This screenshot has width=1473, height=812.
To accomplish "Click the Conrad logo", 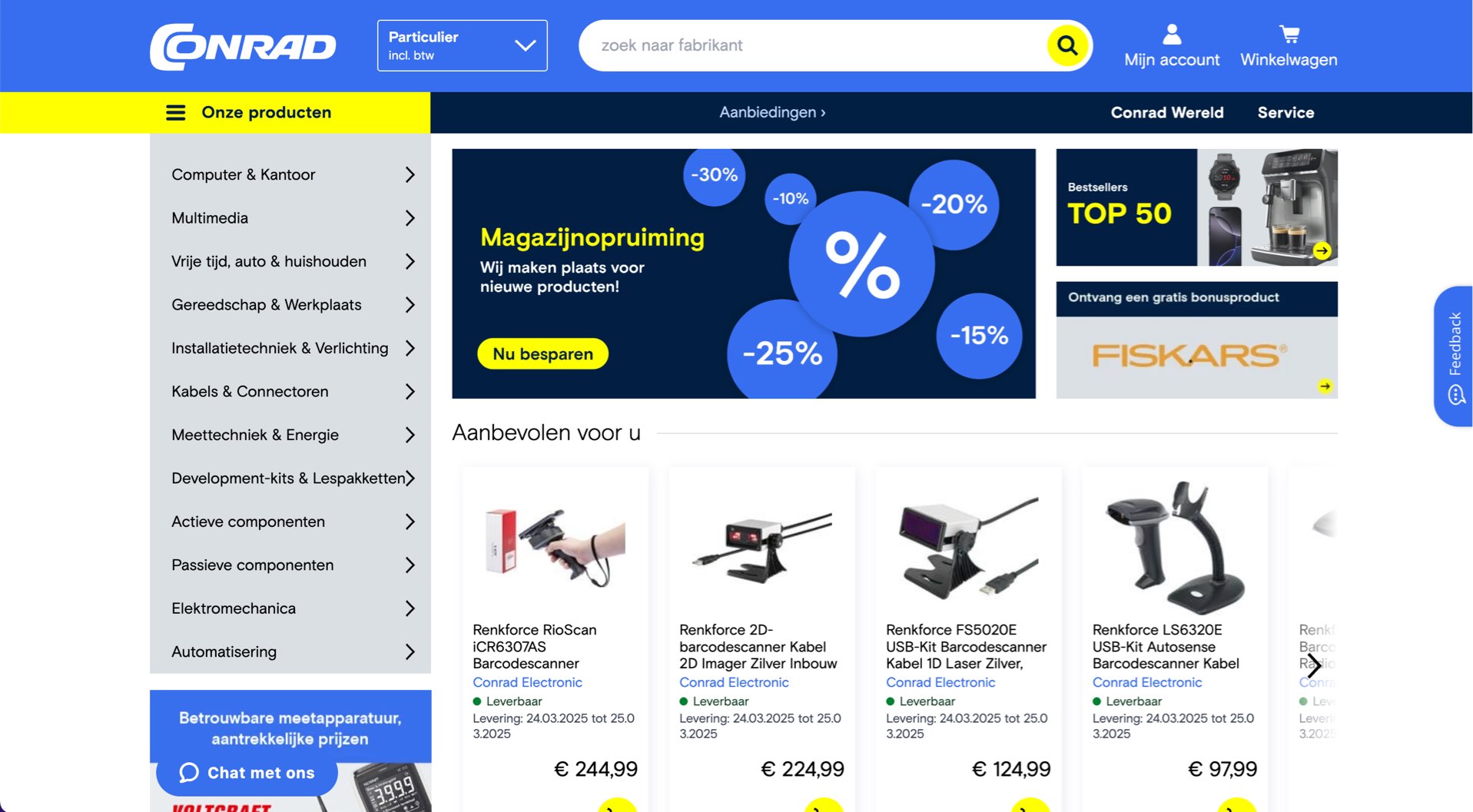I will pos(243,47).
